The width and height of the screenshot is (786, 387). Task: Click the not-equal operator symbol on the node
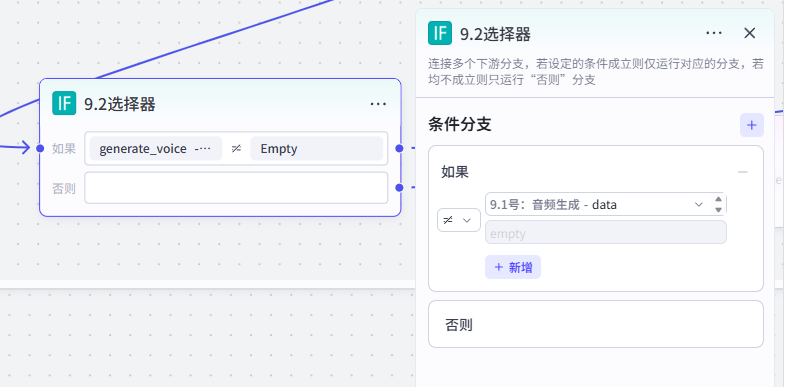point(236,149)
